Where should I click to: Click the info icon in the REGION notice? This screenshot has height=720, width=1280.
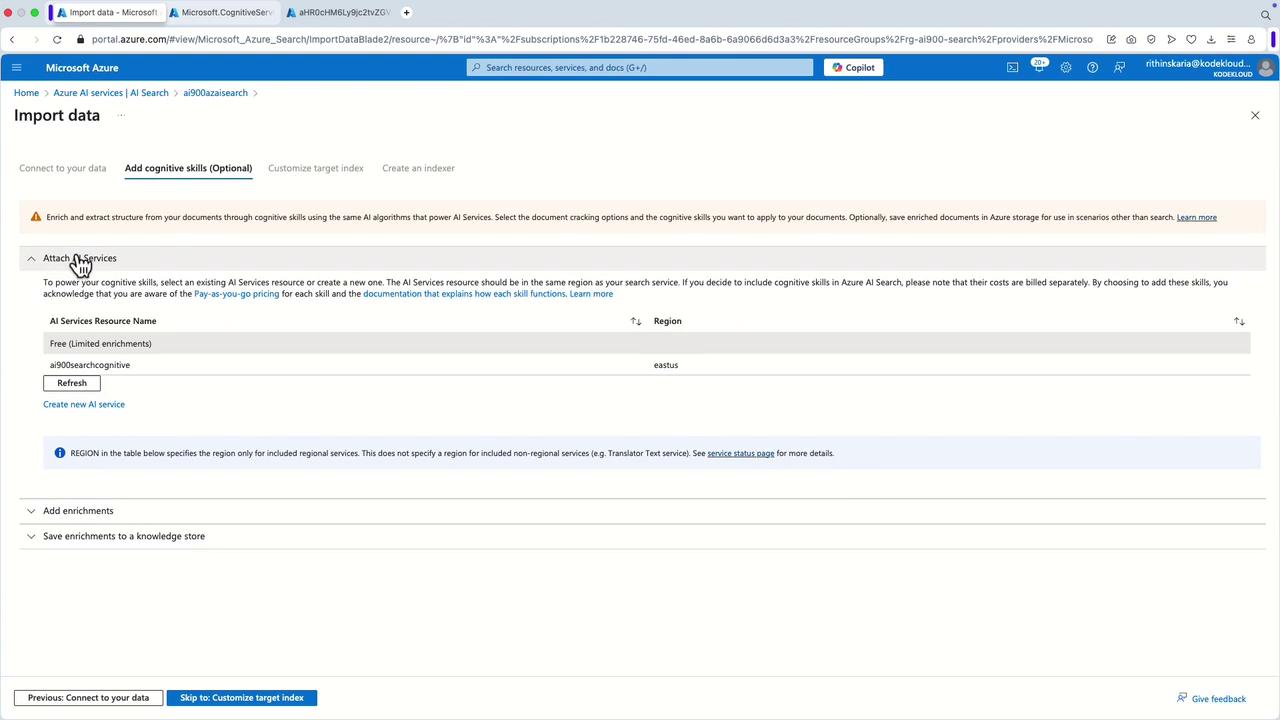pos(59,453)
